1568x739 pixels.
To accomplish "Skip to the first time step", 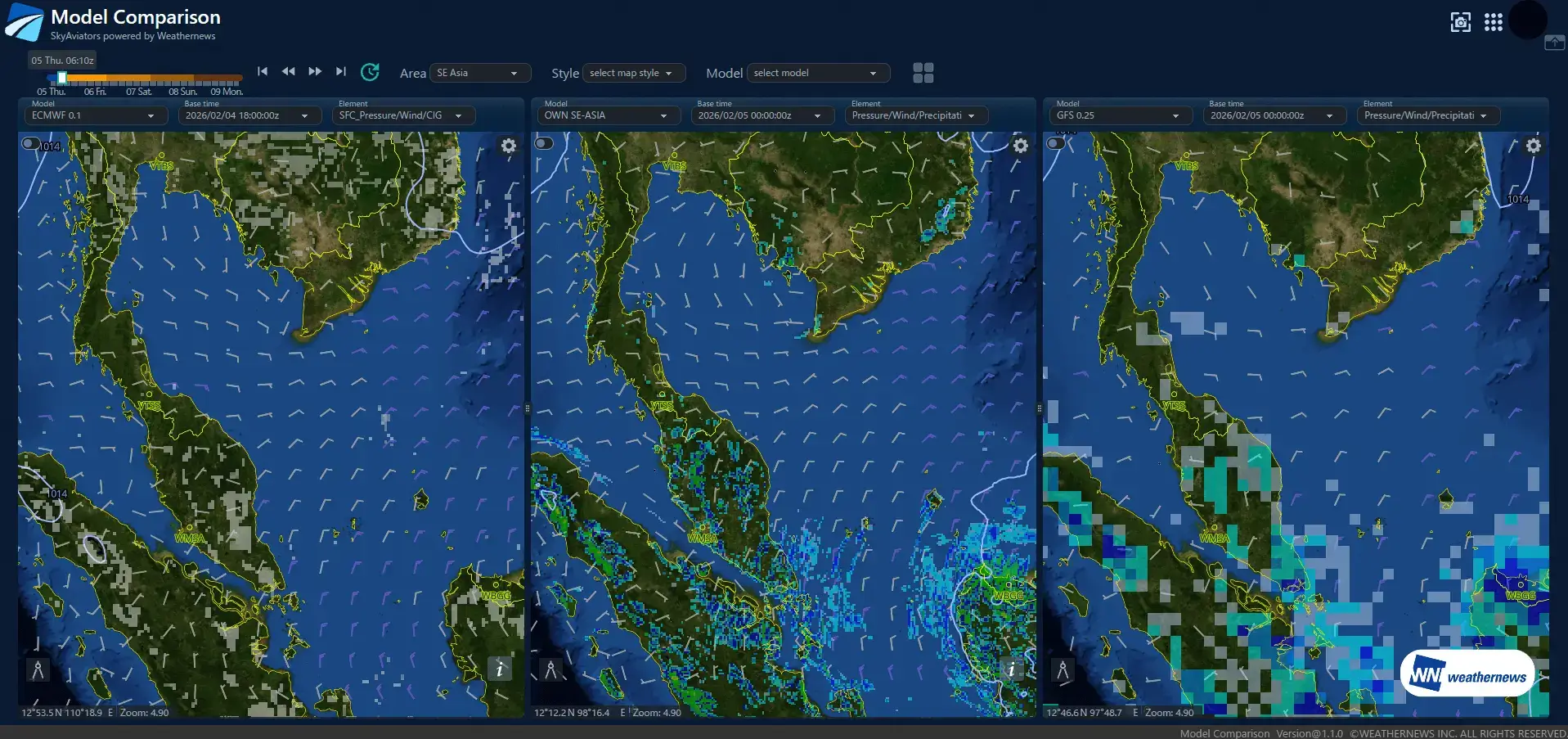I will coord(263,72).
